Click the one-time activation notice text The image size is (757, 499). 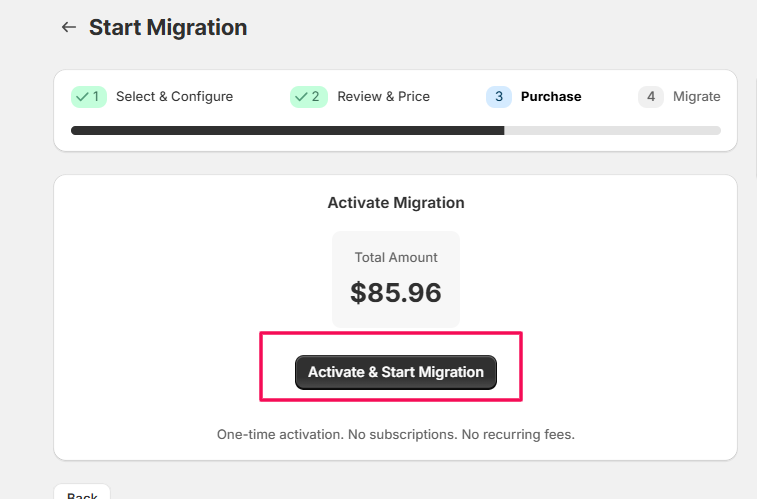pos(396,435)
